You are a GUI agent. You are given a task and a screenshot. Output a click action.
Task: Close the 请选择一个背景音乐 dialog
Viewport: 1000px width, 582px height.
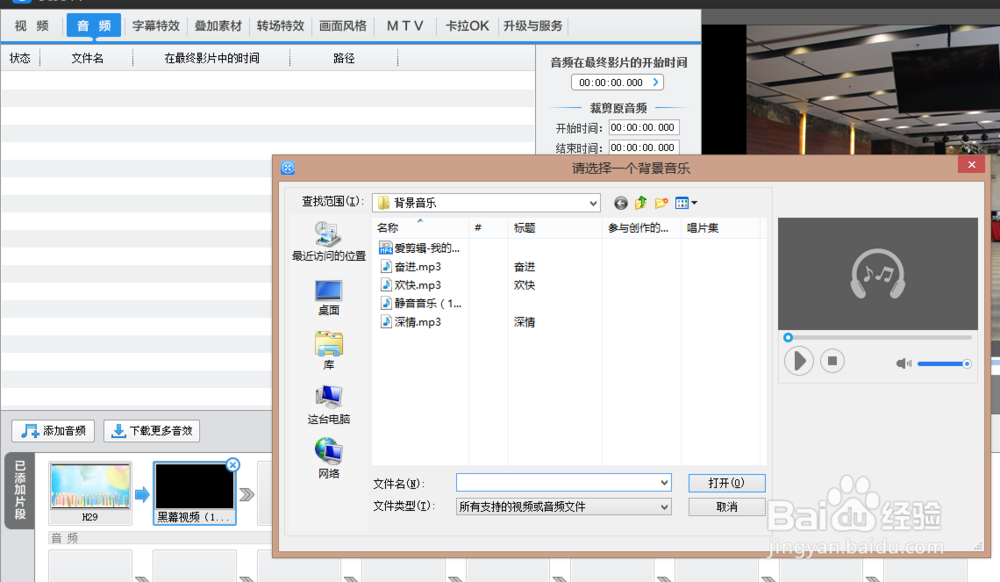point(971,165)
